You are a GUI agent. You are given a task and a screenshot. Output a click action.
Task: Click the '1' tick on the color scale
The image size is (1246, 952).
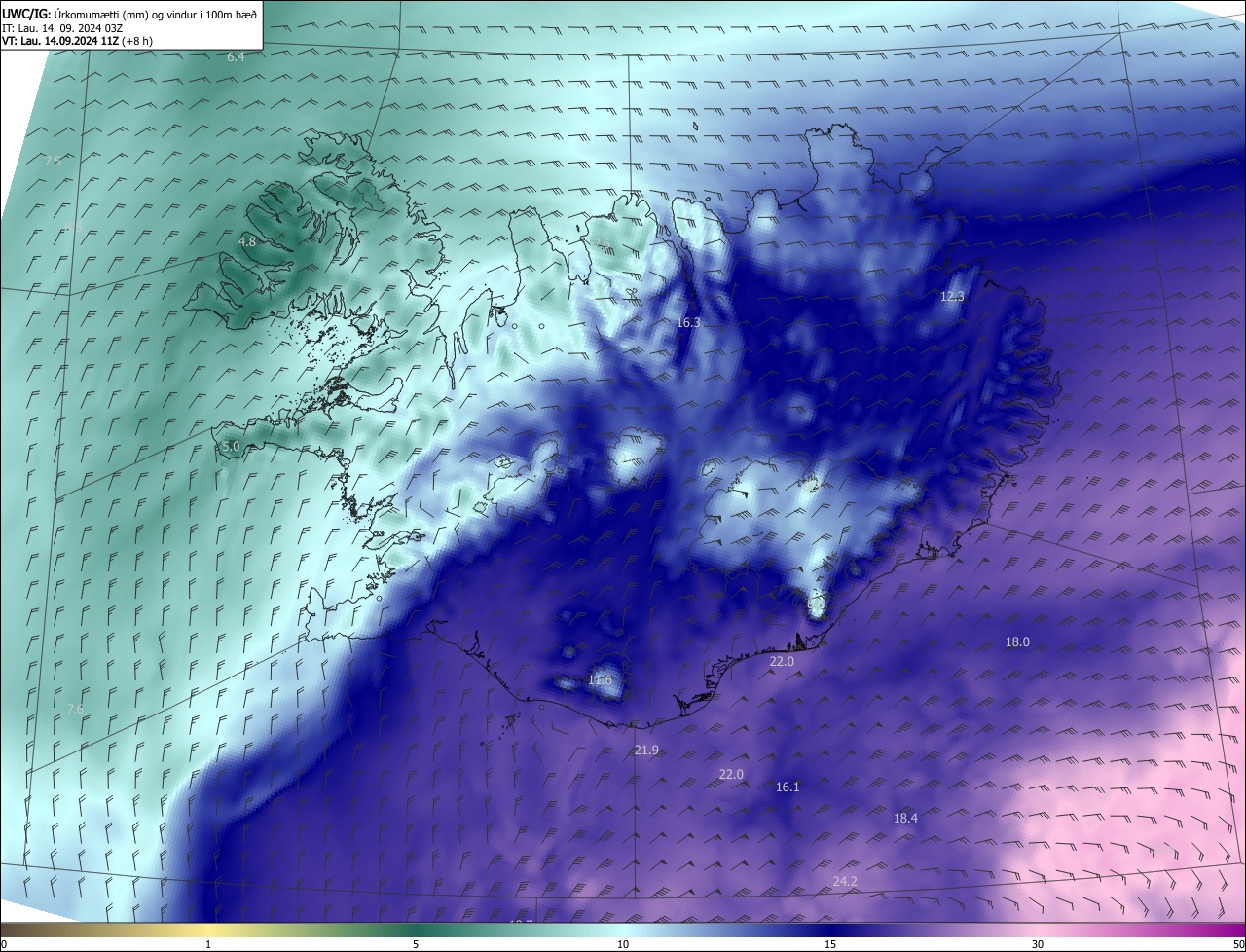pyautogui.click(x=208, y=944)
